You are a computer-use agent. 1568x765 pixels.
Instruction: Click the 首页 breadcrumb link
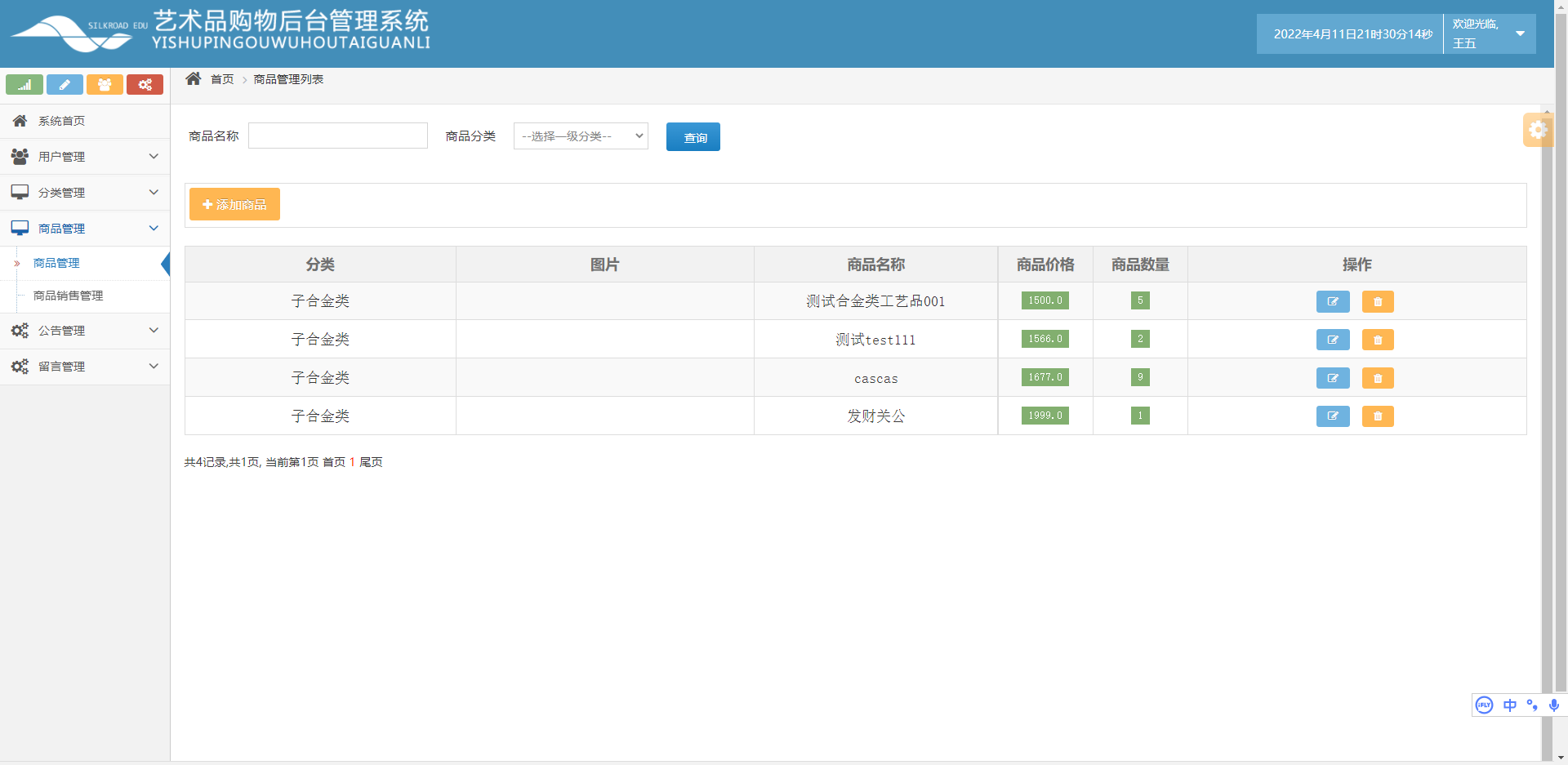pos(222,79)
